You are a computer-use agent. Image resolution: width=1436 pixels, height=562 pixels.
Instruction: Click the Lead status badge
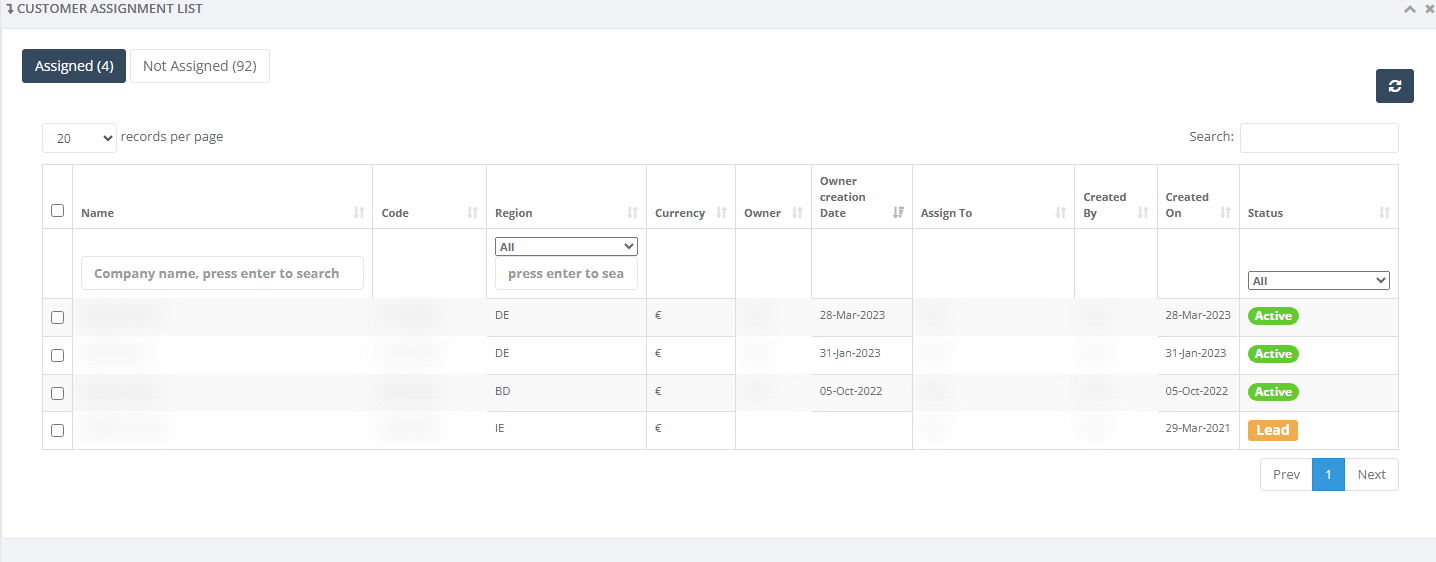1272,430
